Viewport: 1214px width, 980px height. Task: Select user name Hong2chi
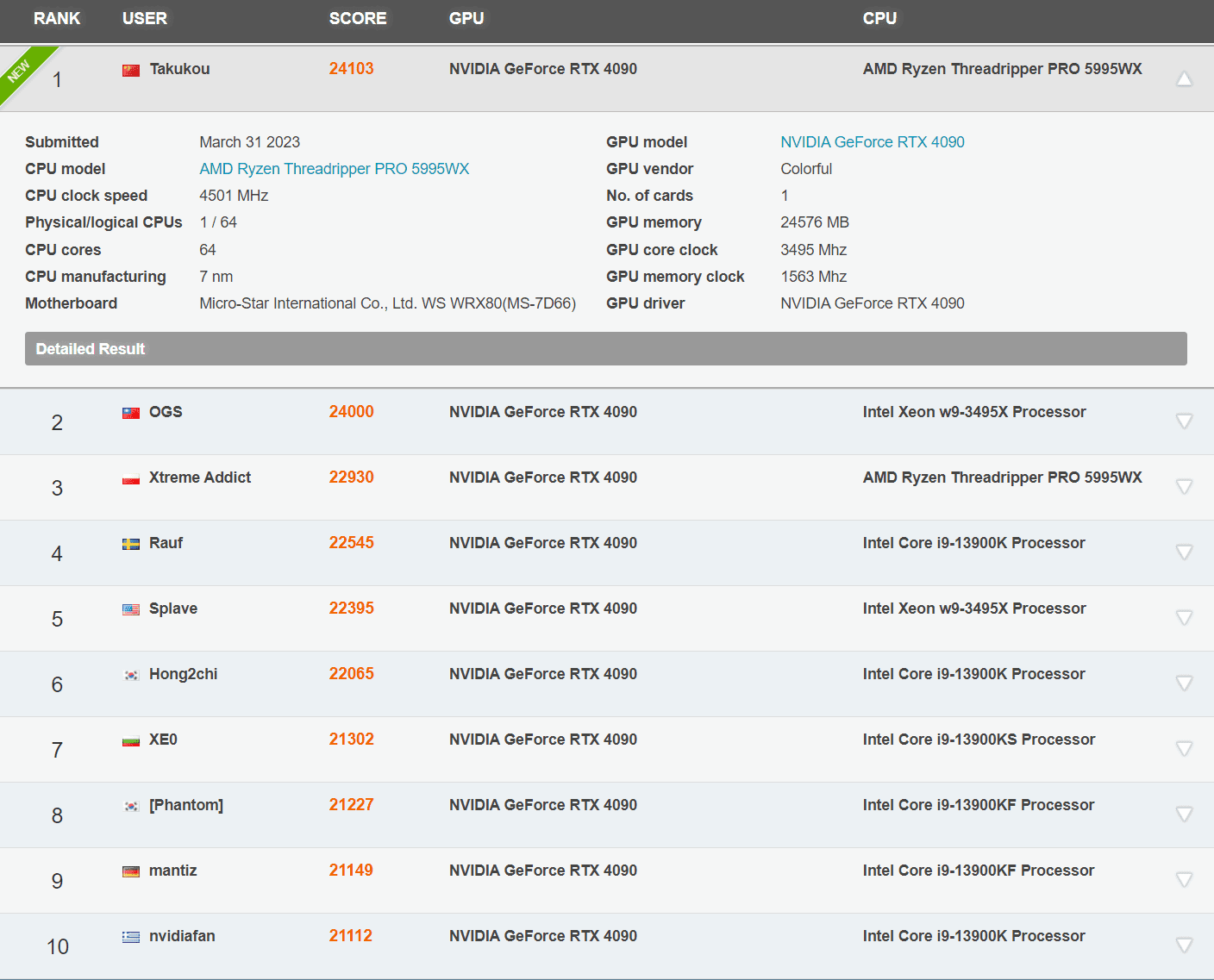[183, 674]
